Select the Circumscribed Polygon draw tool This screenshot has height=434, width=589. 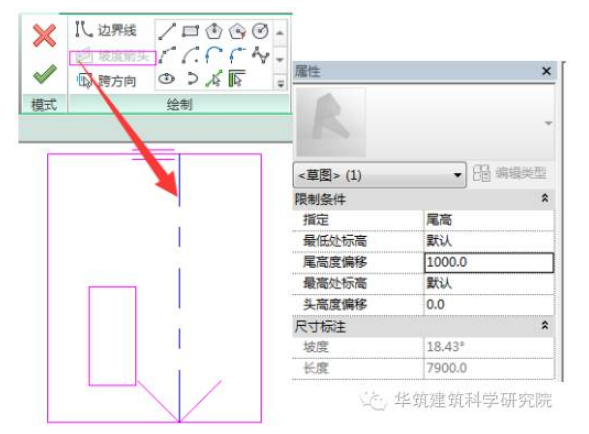[237, 31]
